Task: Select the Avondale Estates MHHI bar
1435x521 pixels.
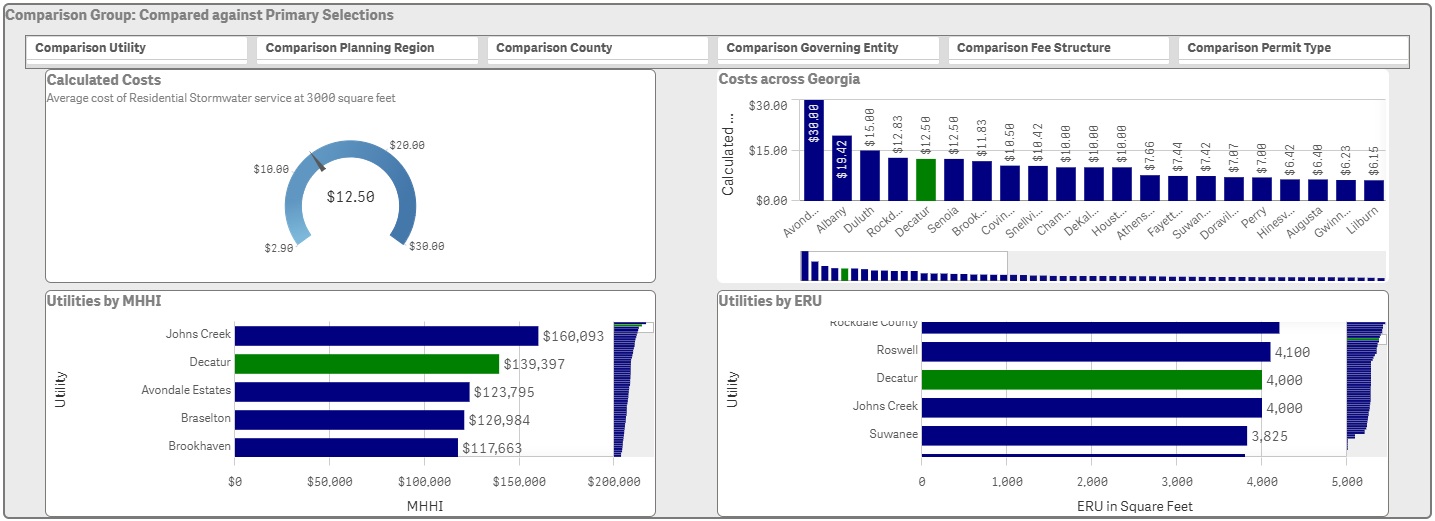Action: [x=351, y=391]
